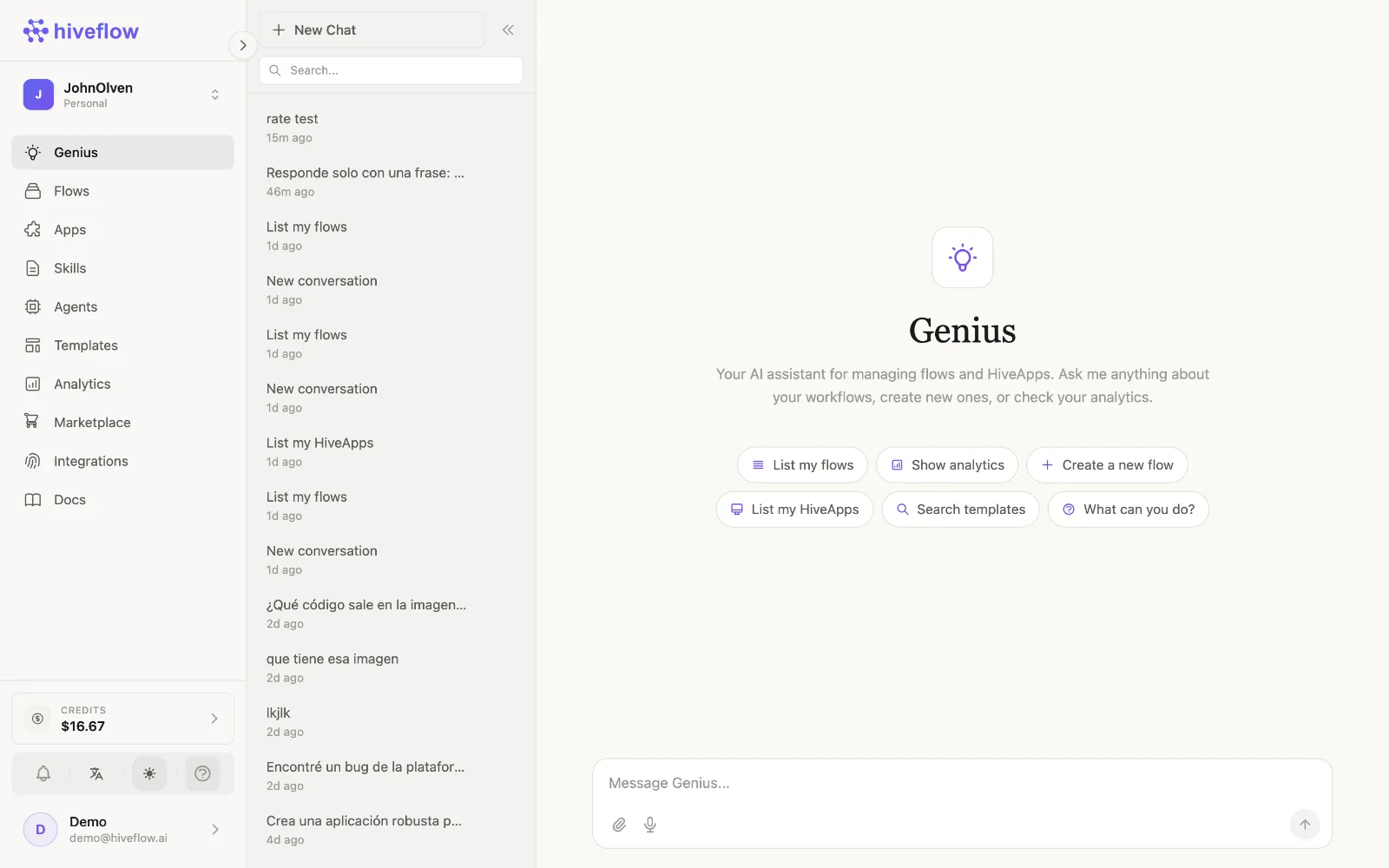
Task: Attach a file with the paperclip icon
Action: [x=619, y=825]
